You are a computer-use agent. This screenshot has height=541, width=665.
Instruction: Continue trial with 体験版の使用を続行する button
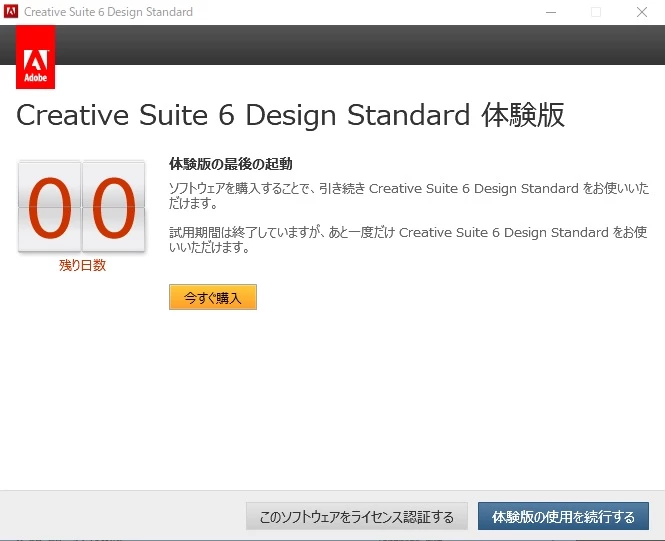(x=563, y=516)
